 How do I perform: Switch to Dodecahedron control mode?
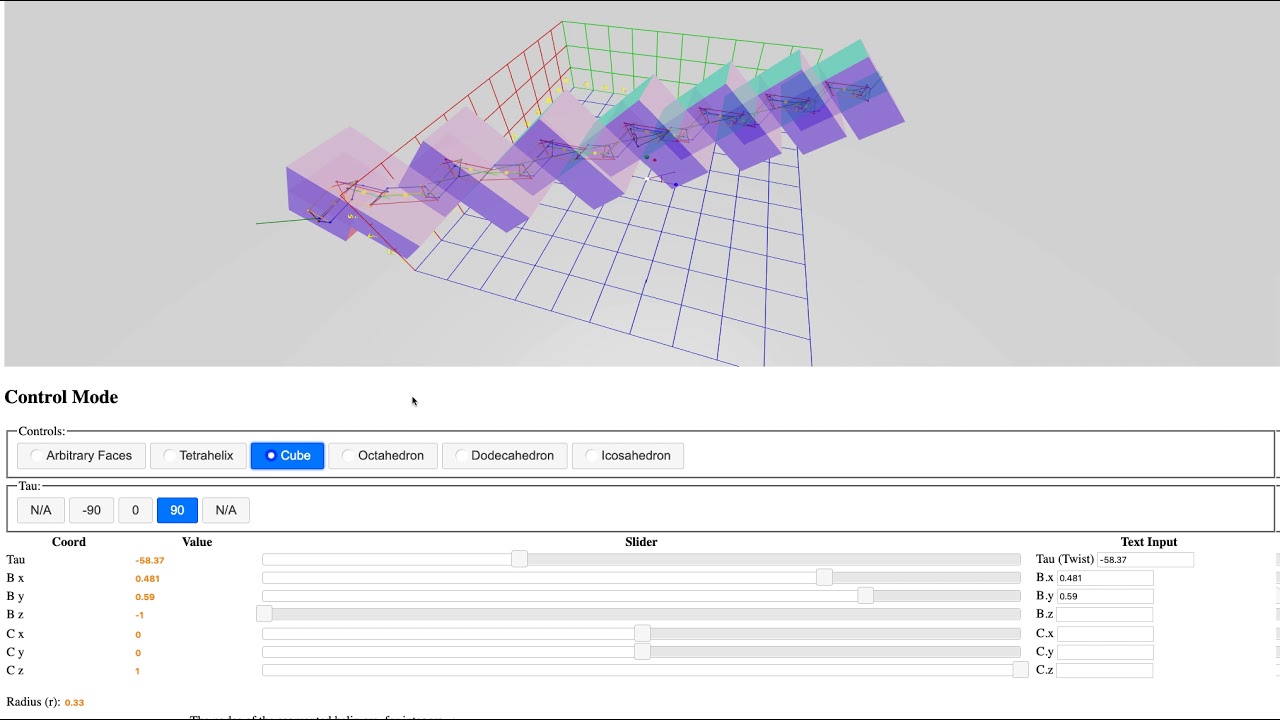504,456
